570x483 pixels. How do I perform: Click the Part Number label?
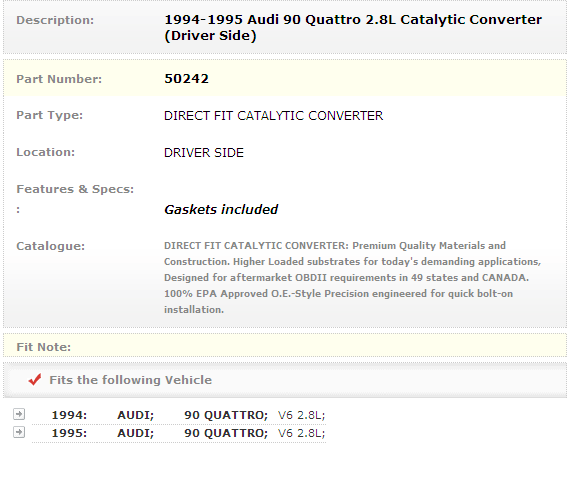pos(59,79)
